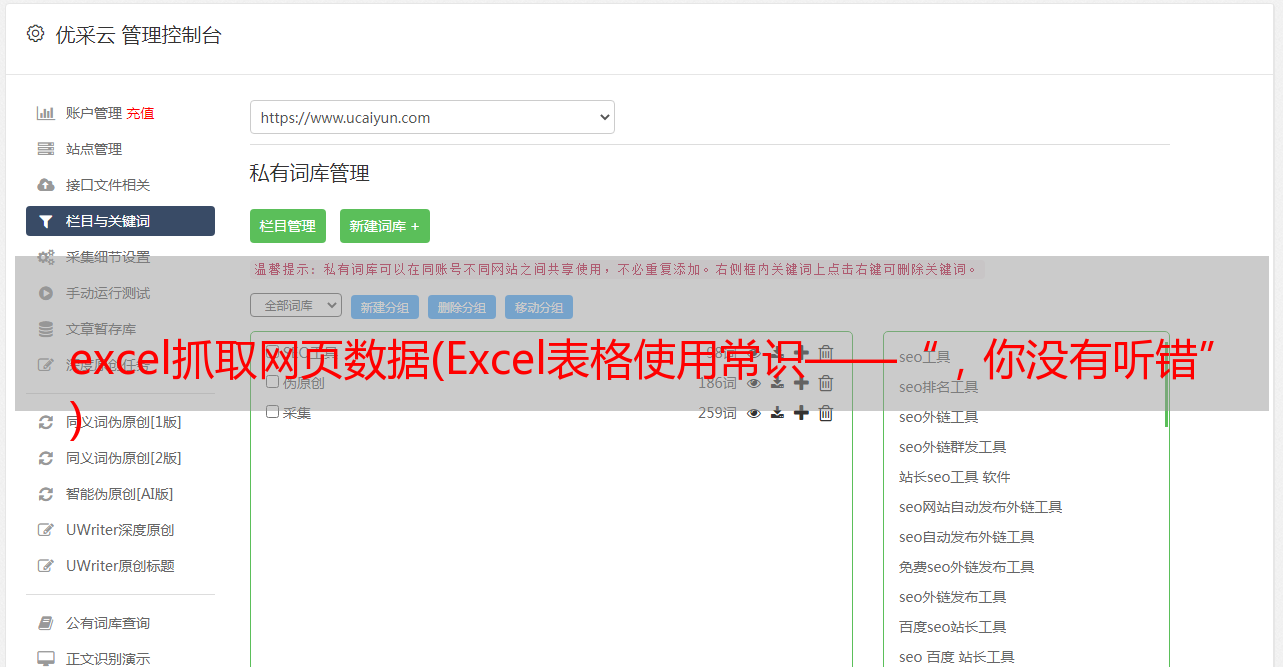The height and width of the screenshot is (667, 1283).
Task: Click the database icon beside 文章暂存库
Action: (45, 329)
